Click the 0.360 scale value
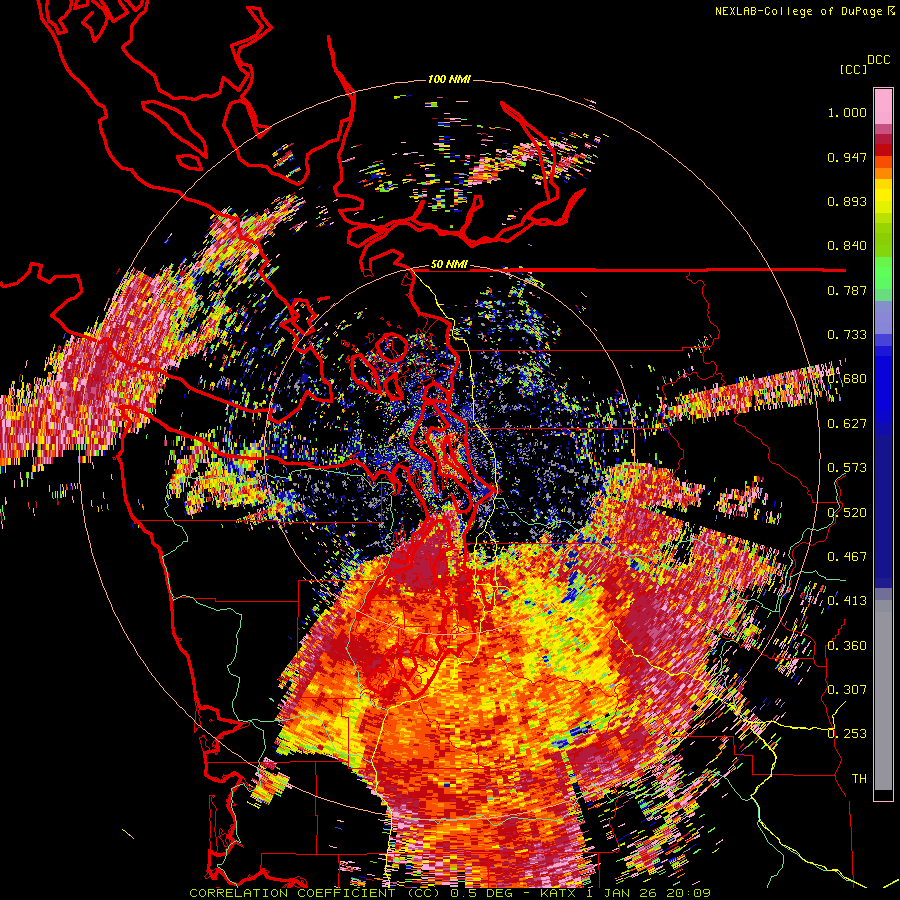This screenshot has width=900, height=900. 847,646
